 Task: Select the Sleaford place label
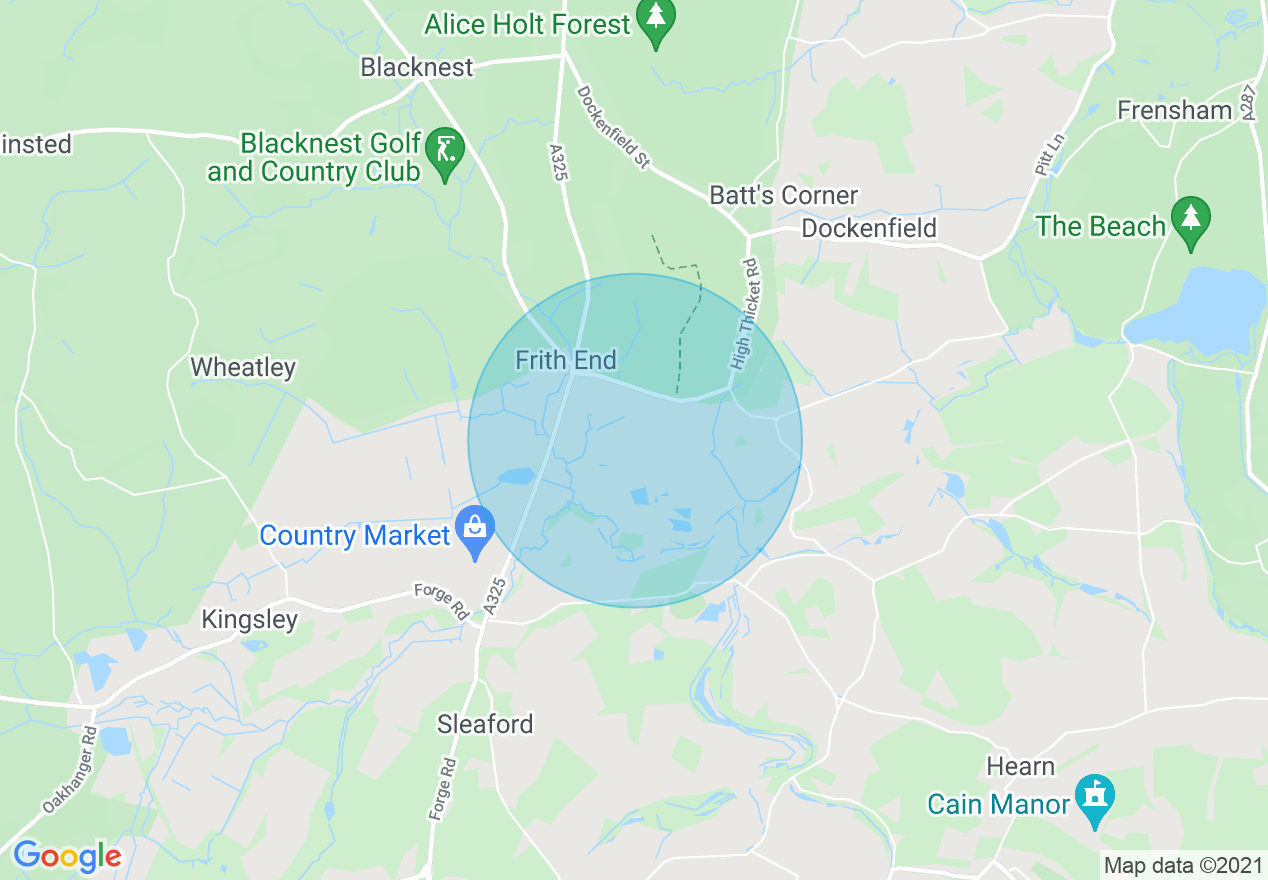coord(485,724)
